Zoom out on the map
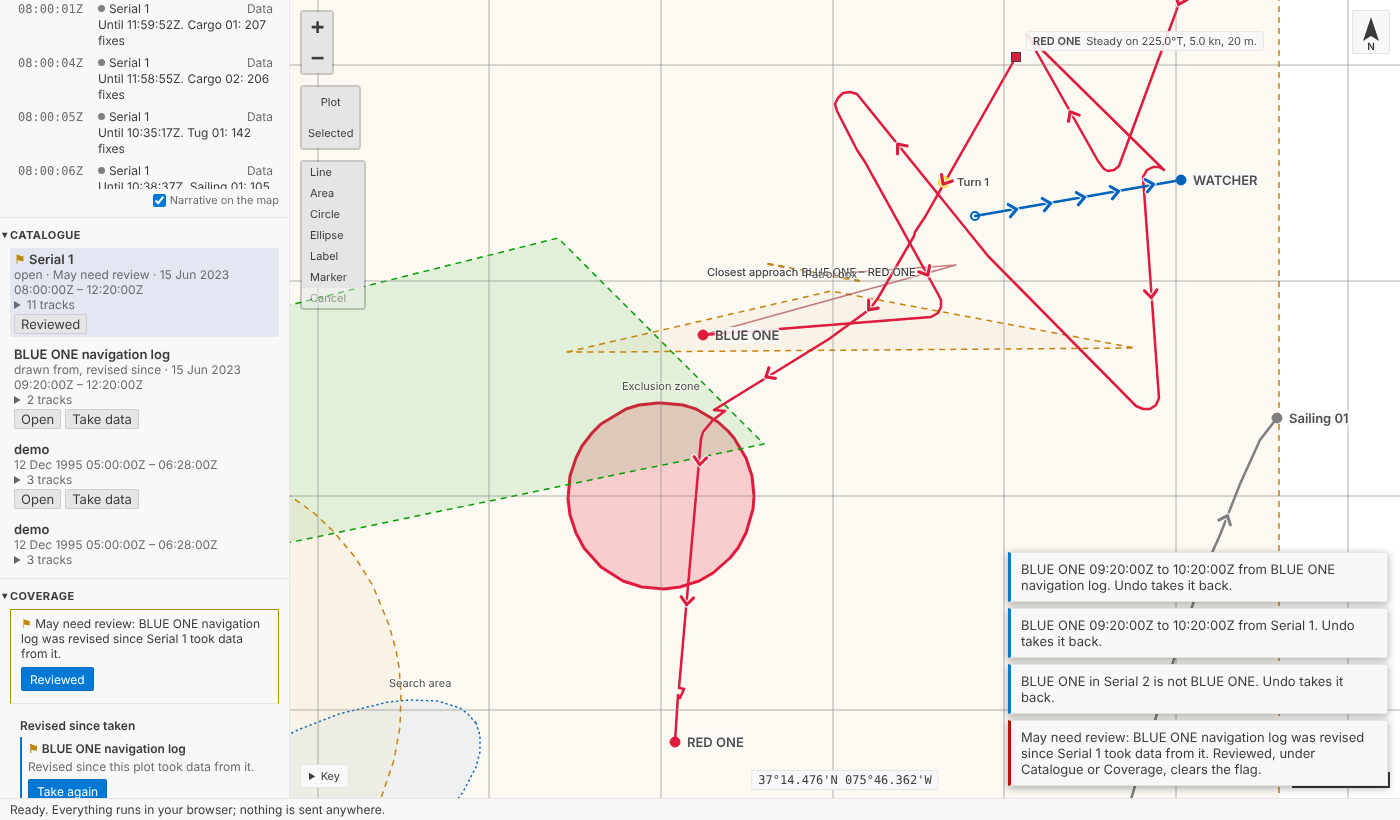 pyautogui.click(x=317, y=58)
